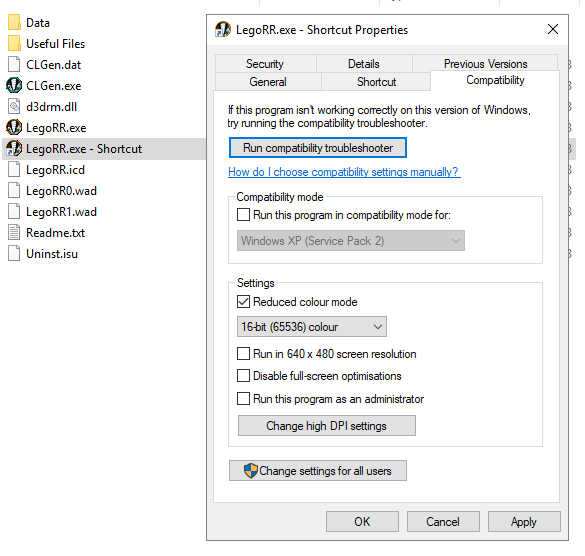Click the Data folder icon
This screenshot has height=556, width=585.
pyautogui.click(x=14, y=22)
